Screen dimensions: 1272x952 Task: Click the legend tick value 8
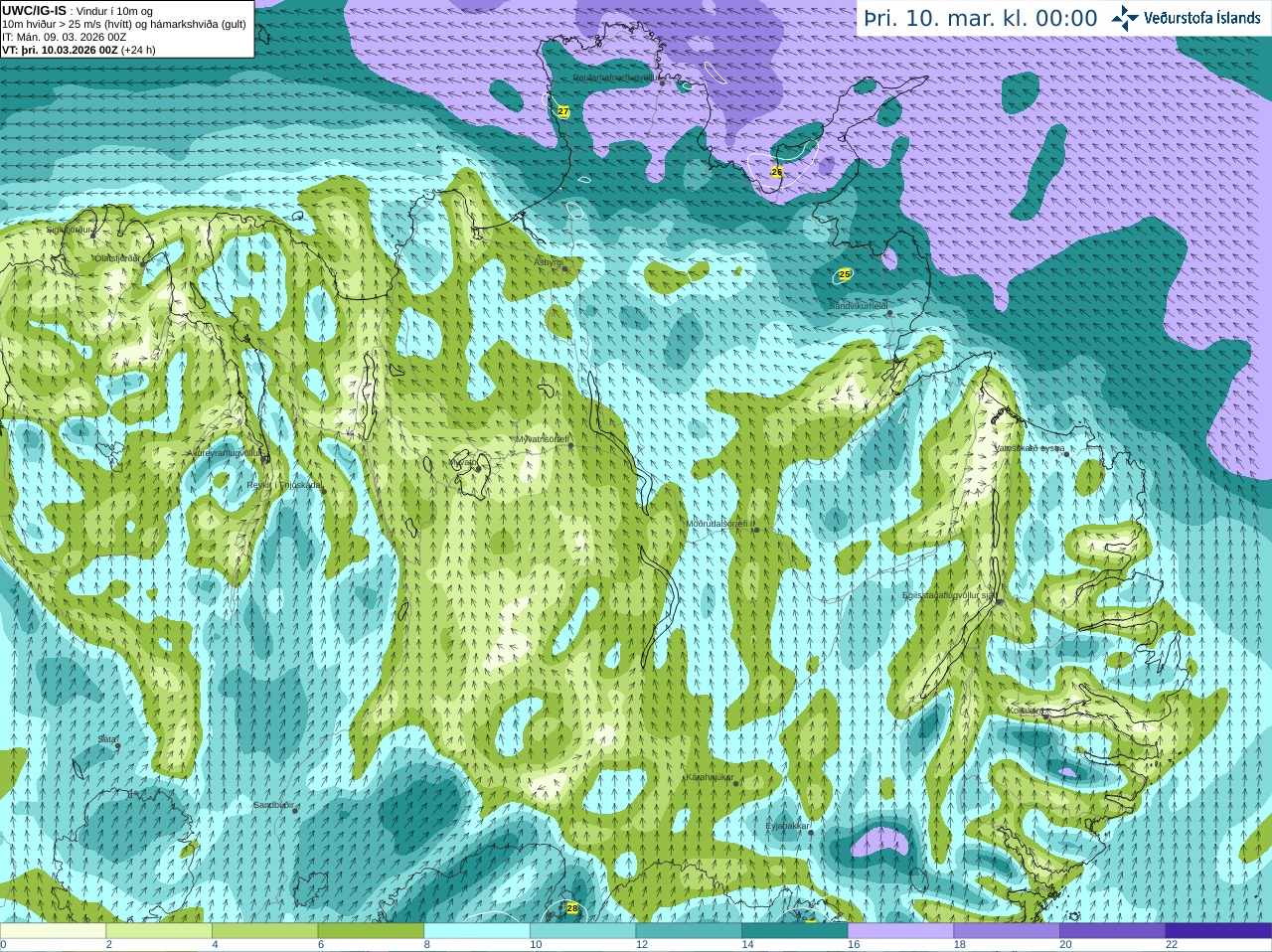[427, 945]
